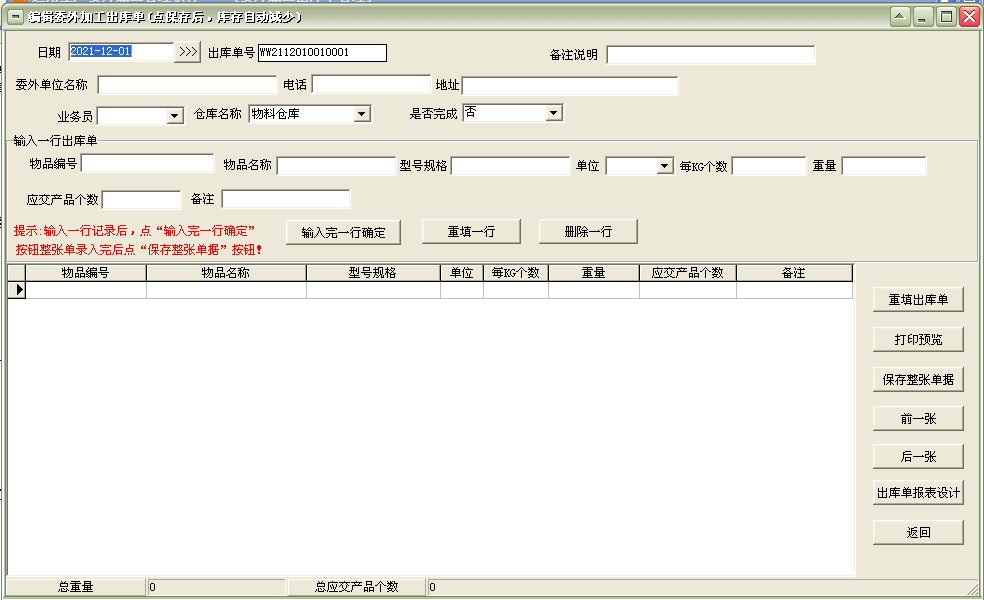Viewport: 984px width, 600px height.
Task: Maximize the 委外加工出库单 window
Action: (946, 17)
